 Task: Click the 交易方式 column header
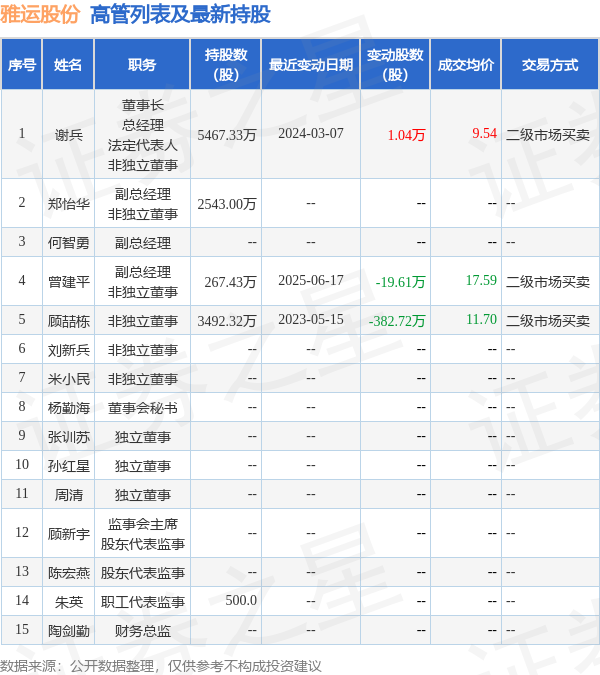pyautogui.click(x=550, y=65)
